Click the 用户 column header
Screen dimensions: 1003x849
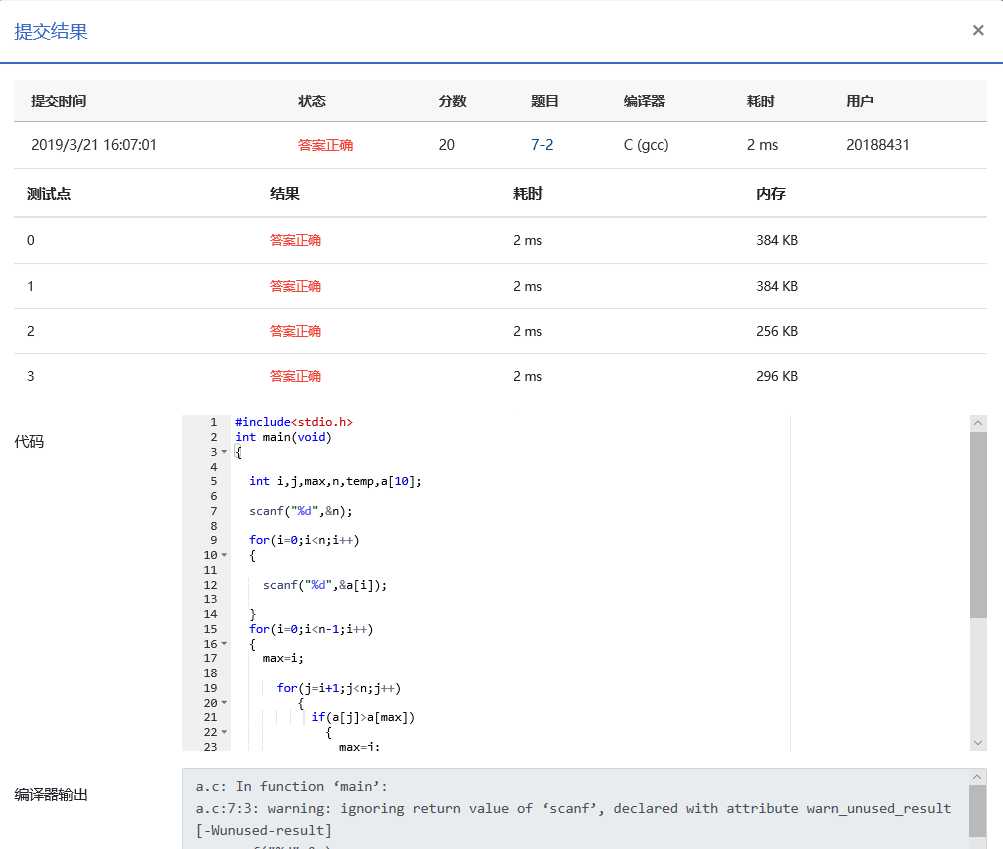(x=860, y=101)
